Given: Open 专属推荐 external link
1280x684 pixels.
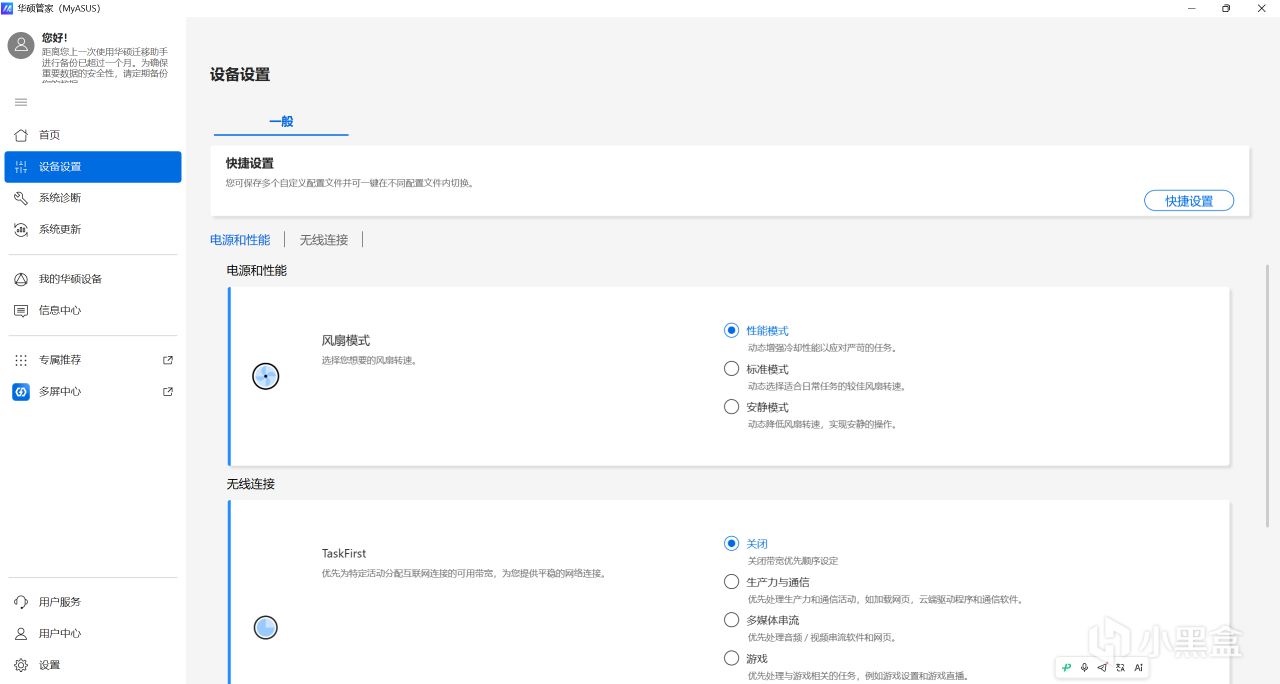Looking at the screenshot, I should click(x=93, y=360).
